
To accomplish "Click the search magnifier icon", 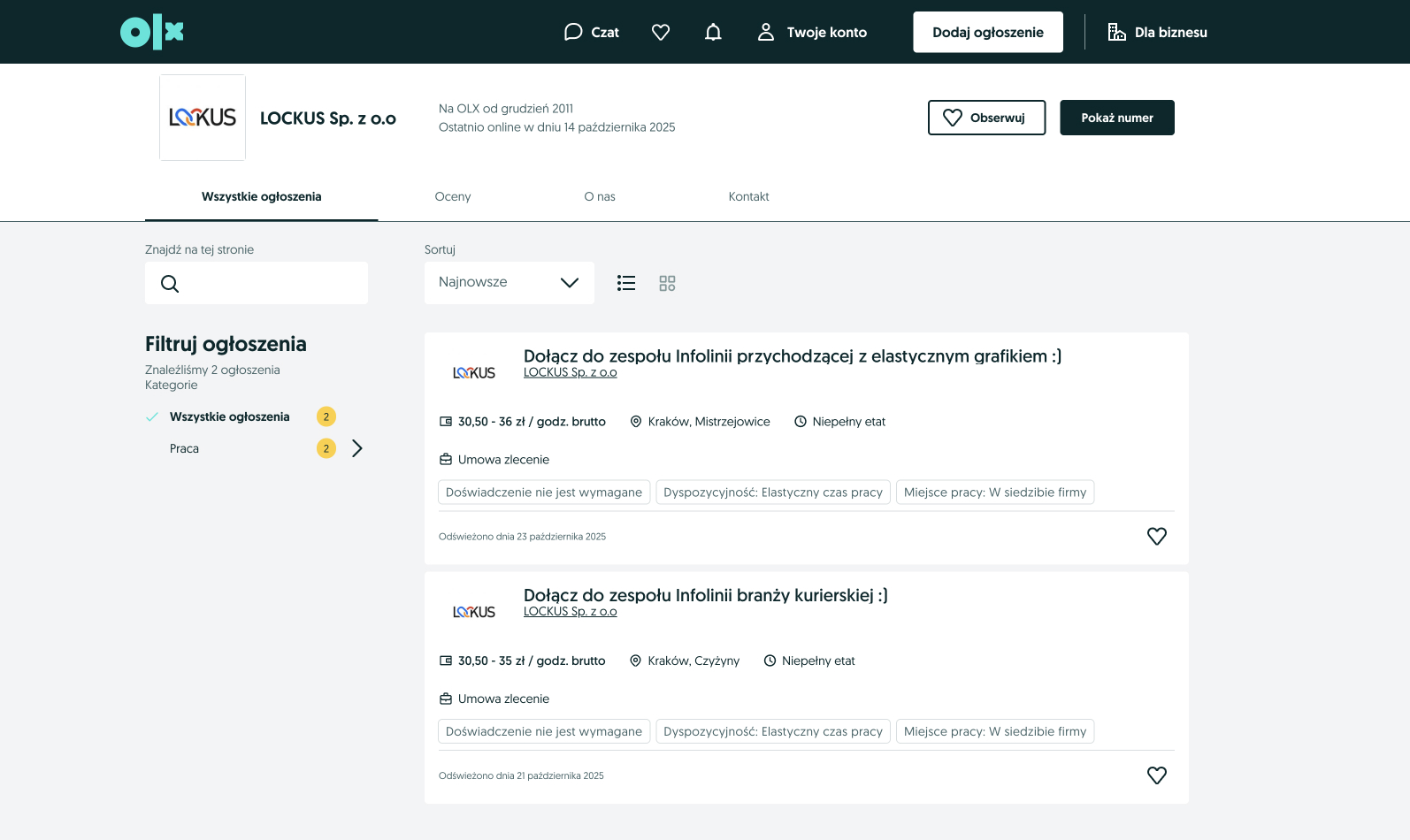I will coord(170,284).
